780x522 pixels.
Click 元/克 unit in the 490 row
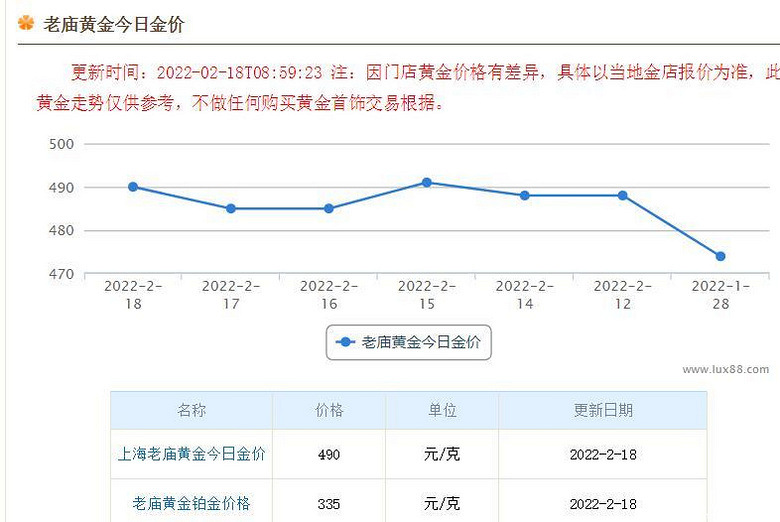coord(442,454)
